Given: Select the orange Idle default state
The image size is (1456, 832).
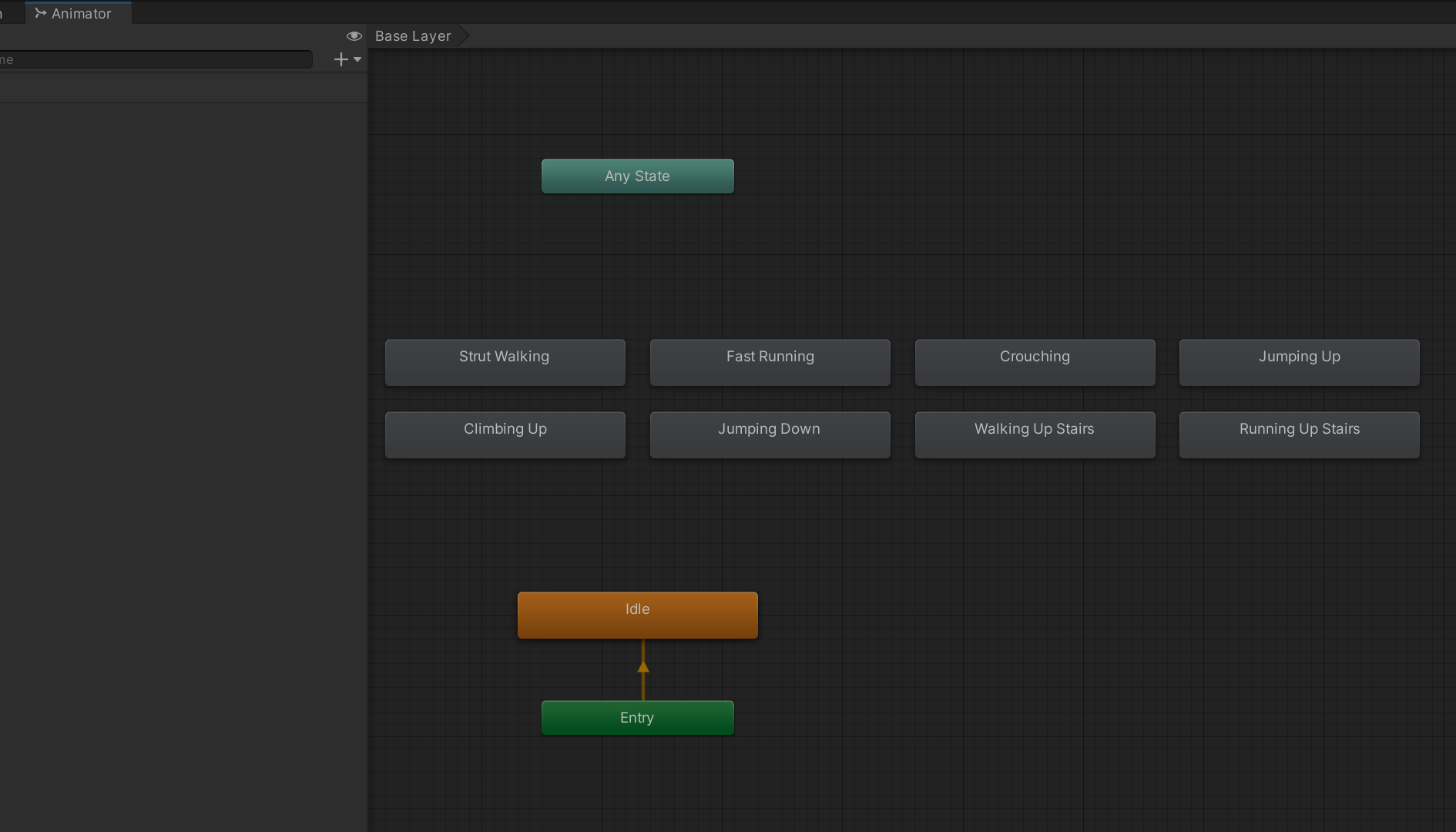Looking at the screenshot, I should pos(637,615).
